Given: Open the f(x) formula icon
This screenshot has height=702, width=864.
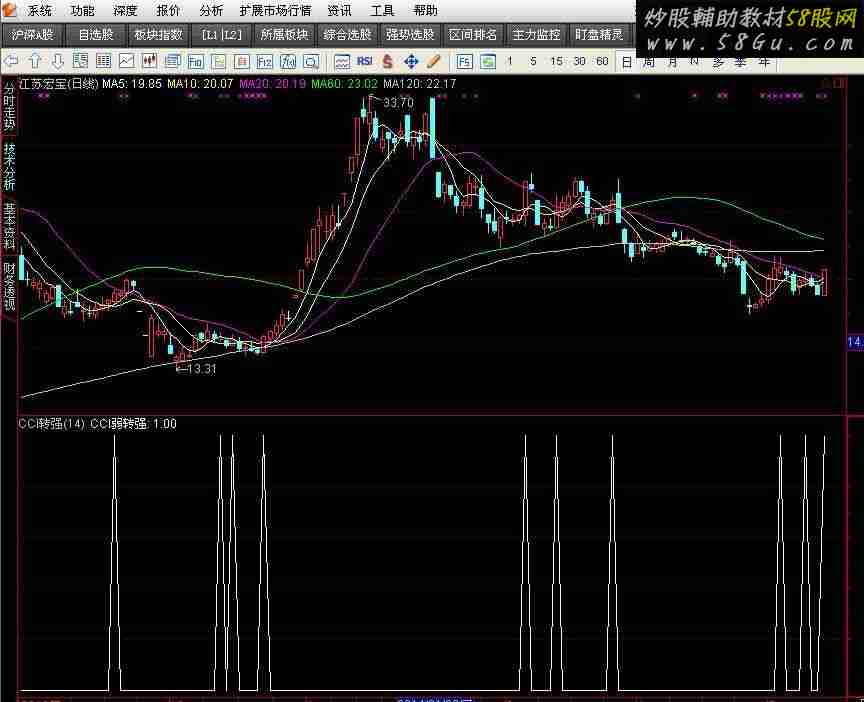Looking at the screenshot, I should pos(288,62).
